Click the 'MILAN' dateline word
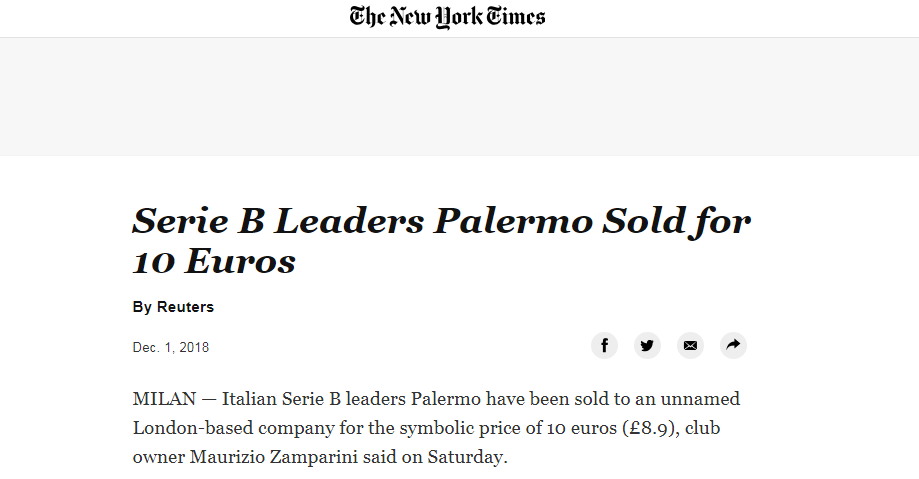Screen dimensions: 919x479 [163, 400]
